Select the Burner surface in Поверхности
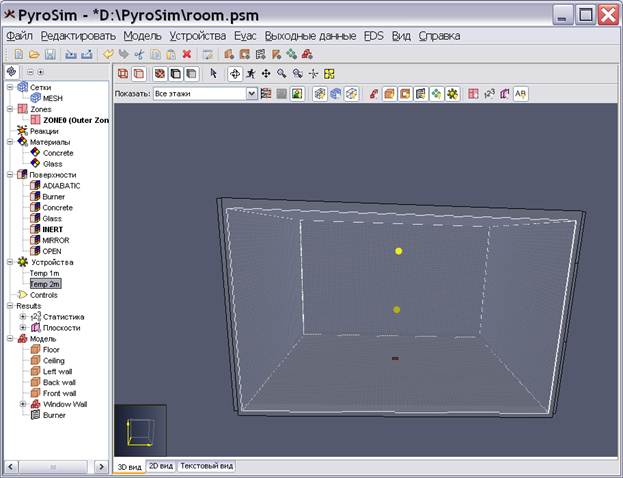 tap(53, 197)
